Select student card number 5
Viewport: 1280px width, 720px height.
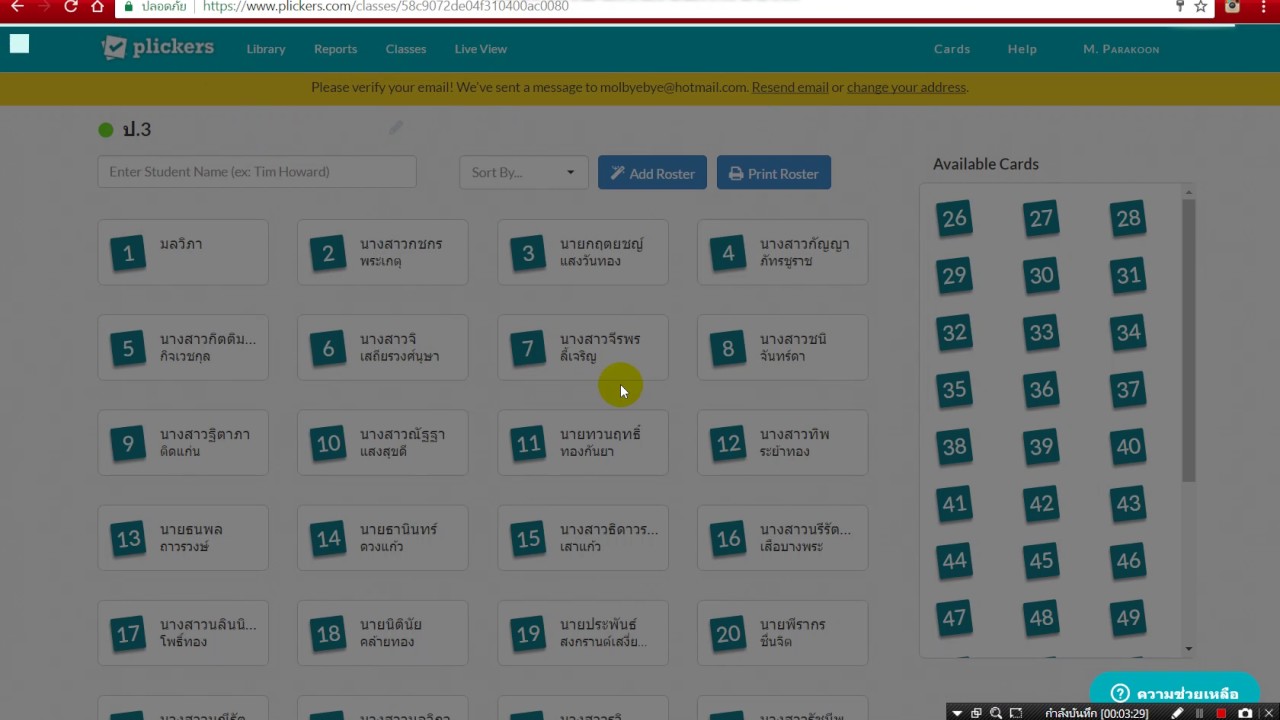[x=183, y=347]
